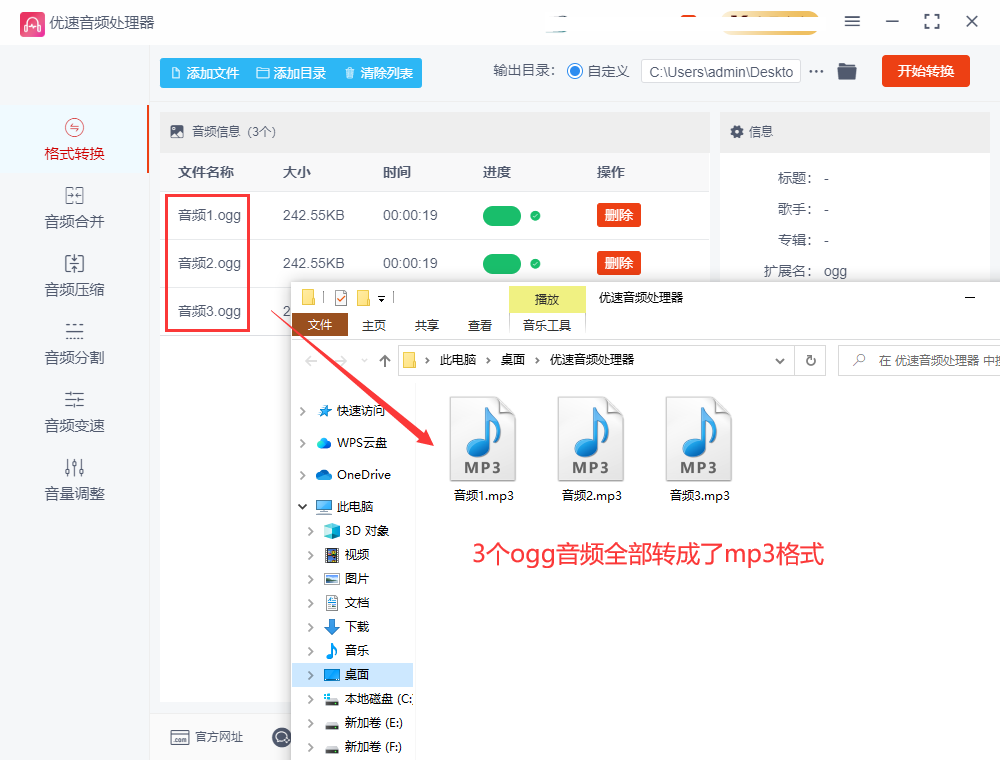Switch to the 共享 ribbon tab
Image resolution: width=1000 pixels, height=760 pixels.
pyautogui.click(x=427, y=326)
